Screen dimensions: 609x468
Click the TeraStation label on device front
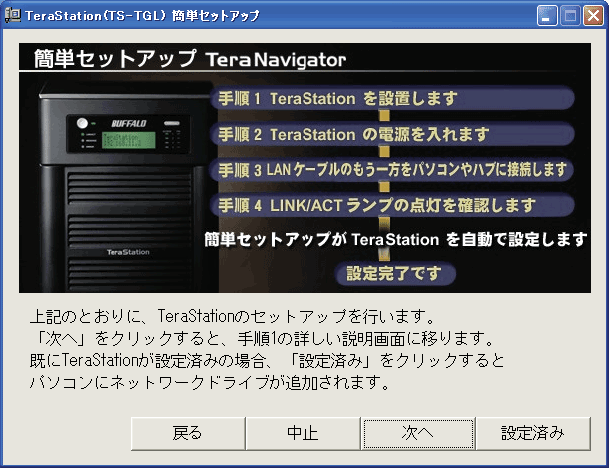[x=128, y=252]
